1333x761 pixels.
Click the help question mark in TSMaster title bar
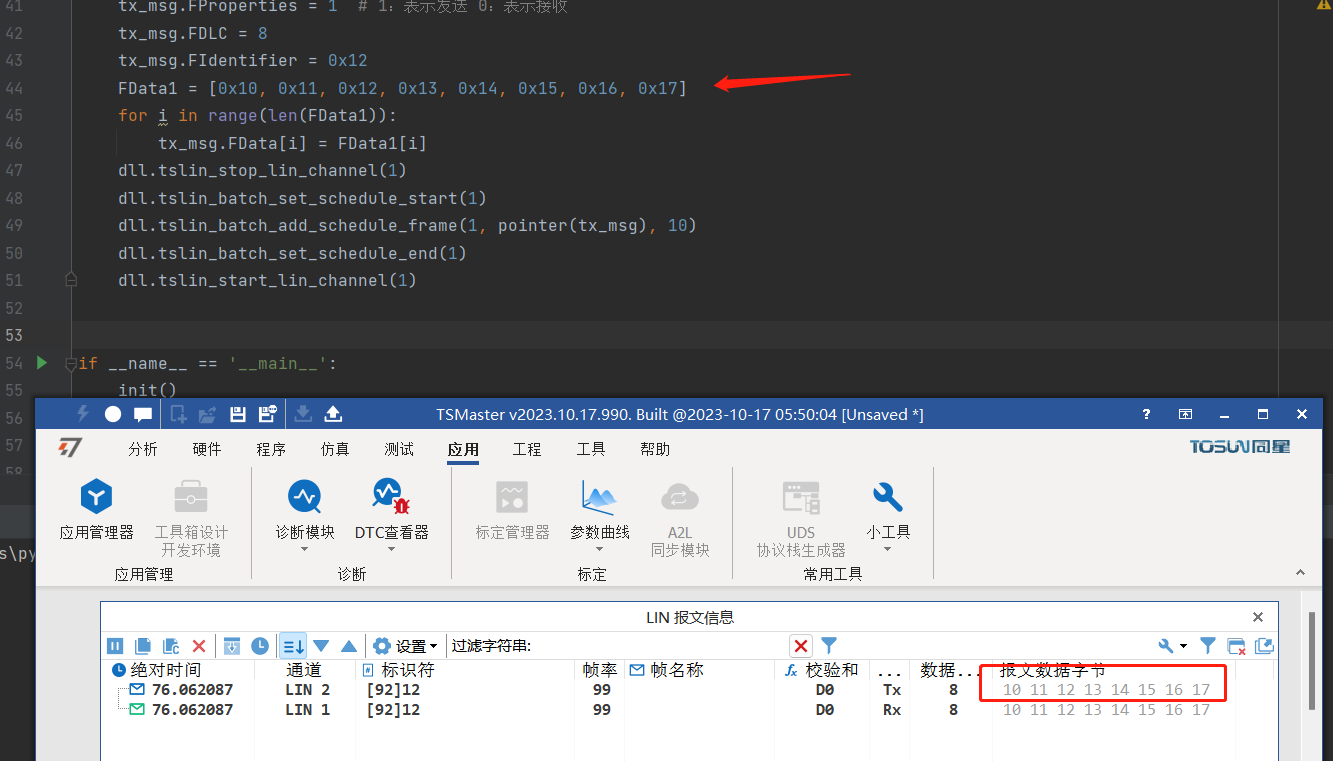[1147, 414]
